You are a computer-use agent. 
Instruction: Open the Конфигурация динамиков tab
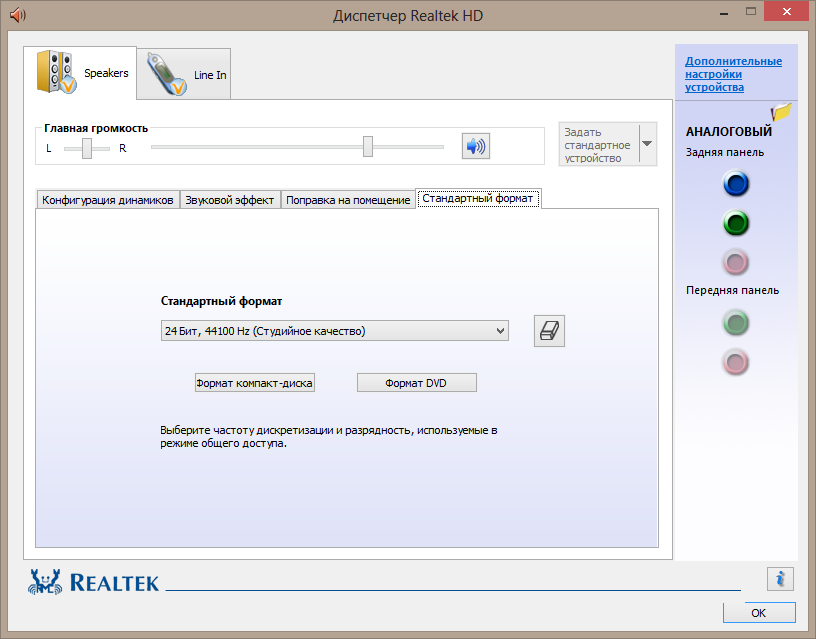(x=108, y=200)
